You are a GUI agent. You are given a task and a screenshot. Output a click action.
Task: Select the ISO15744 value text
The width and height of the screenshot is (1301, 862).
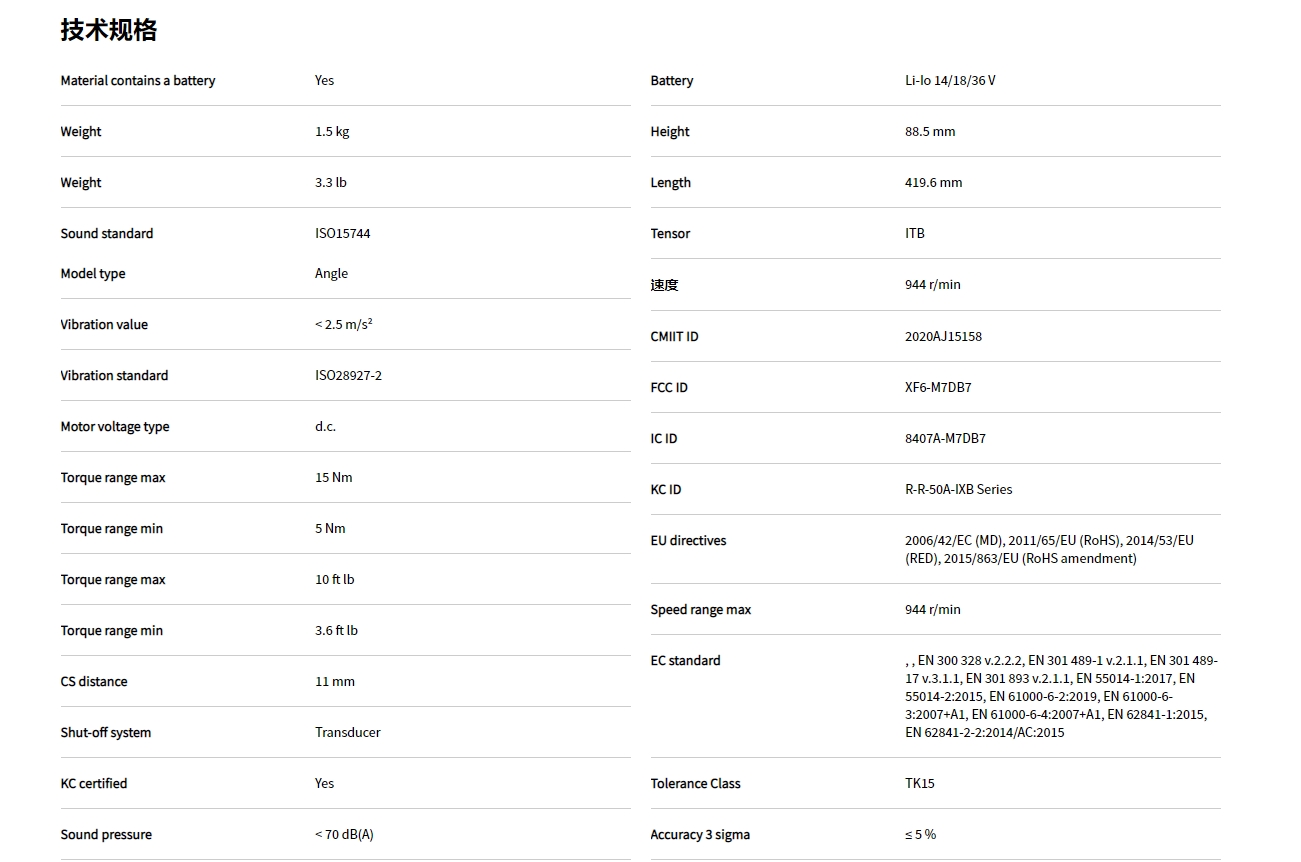[343, 234]
